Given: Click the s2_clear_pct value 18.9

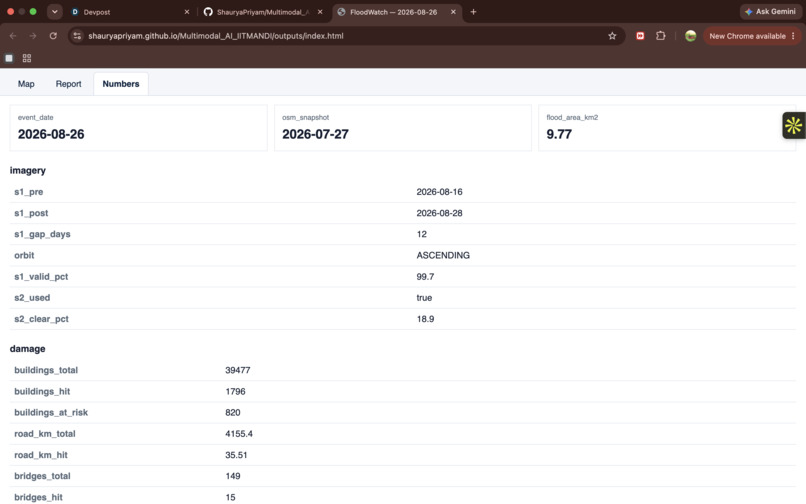Looking at the screenshot, I should click(425, 319).
